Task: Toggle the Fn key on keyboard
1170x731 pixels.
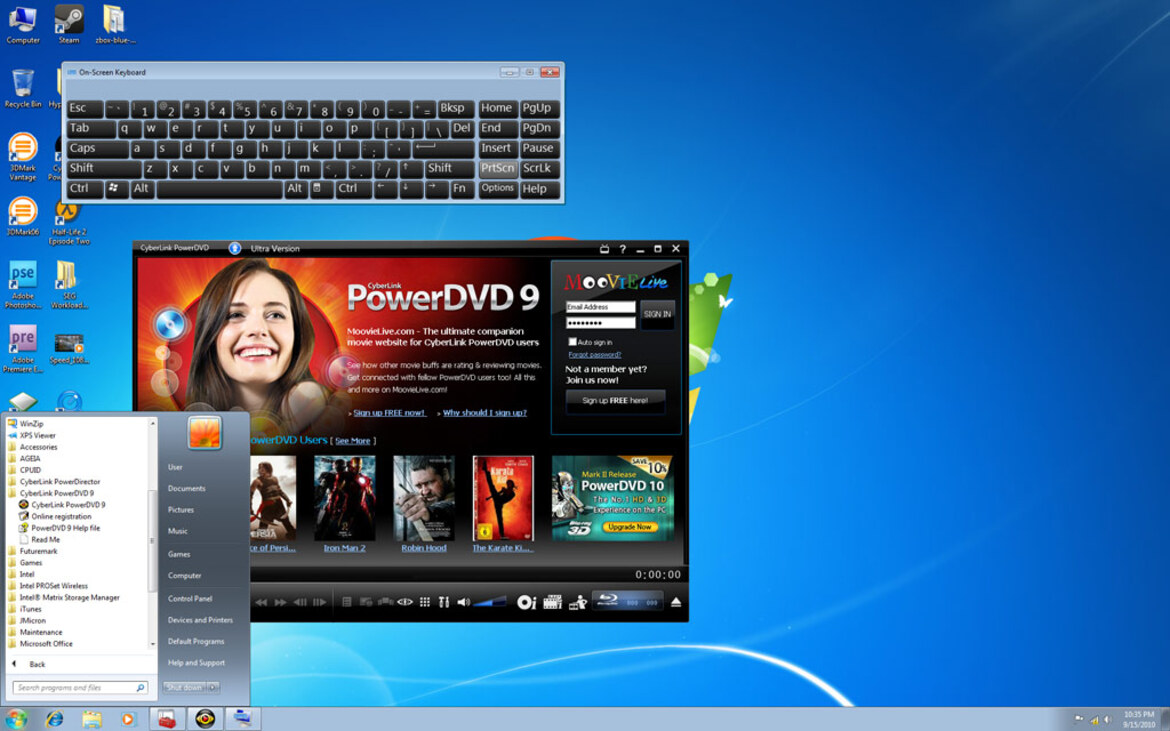Action: [x=461, y=189]
